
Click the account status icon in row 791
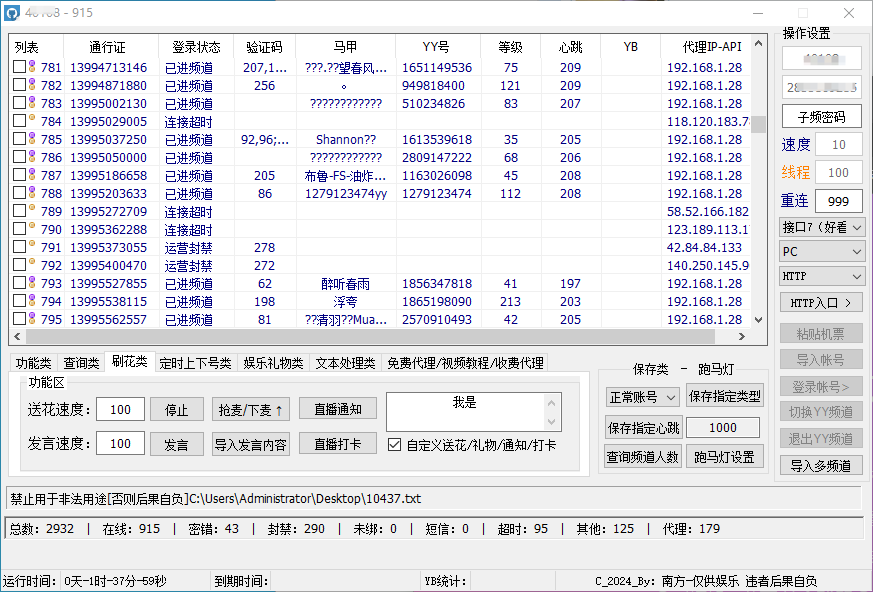[x=32, y=245]
